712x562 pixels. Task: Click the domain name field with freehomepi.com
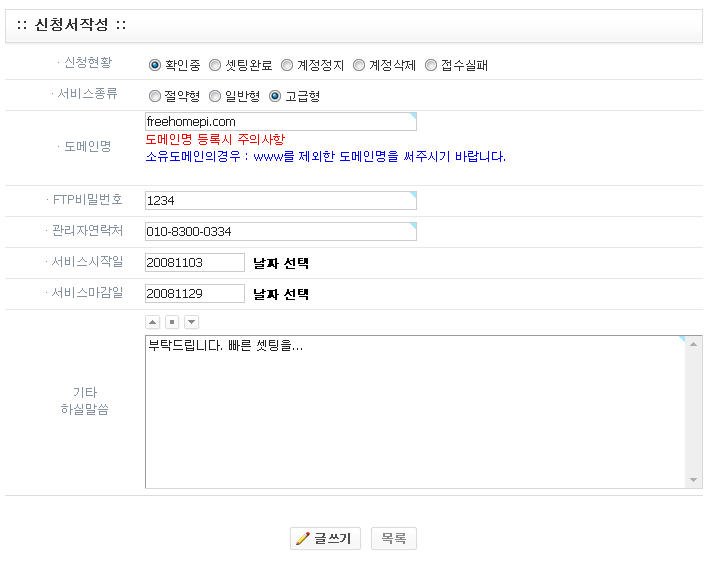(x=281, y=122)
